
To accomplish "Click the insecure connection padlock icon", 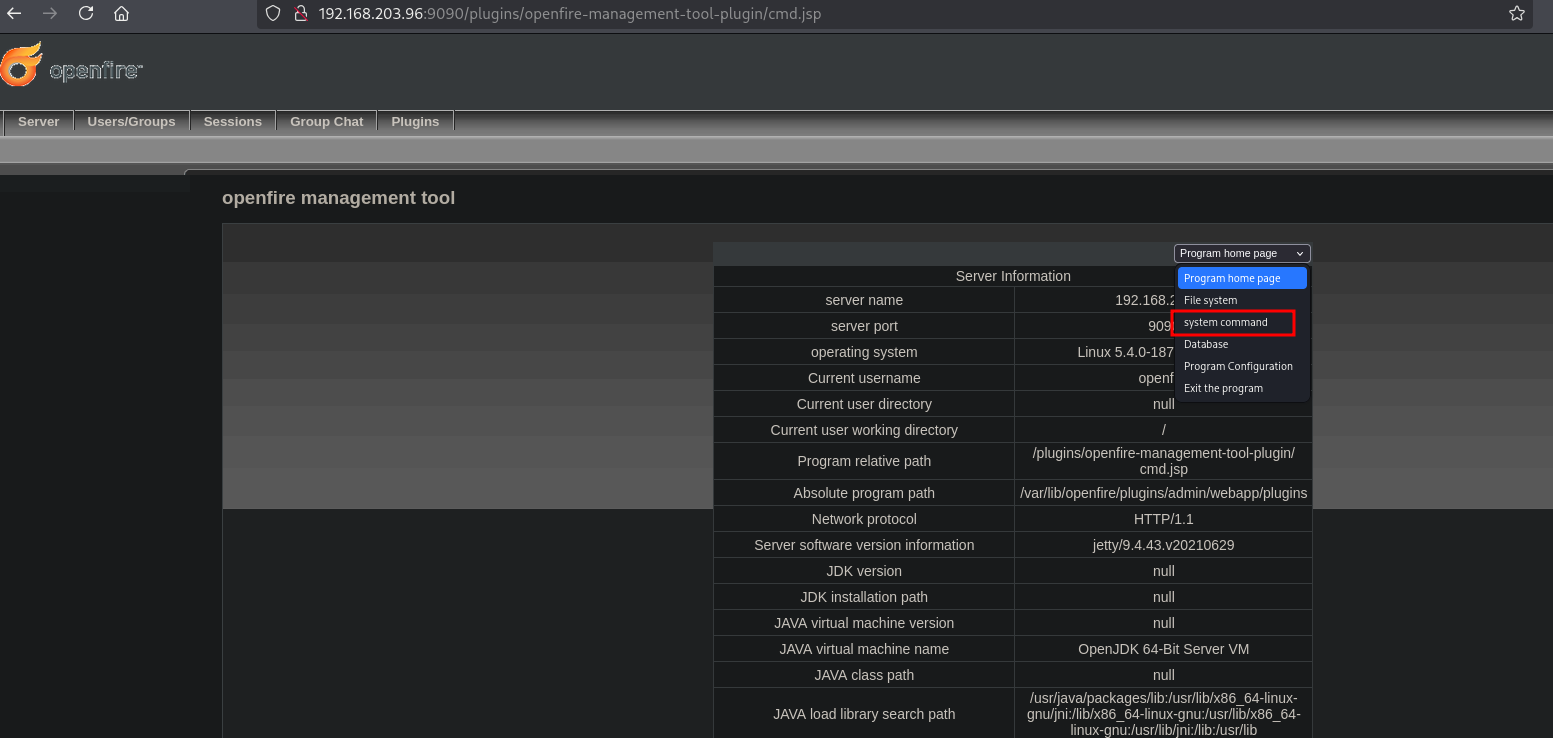I will coord(299,14).
